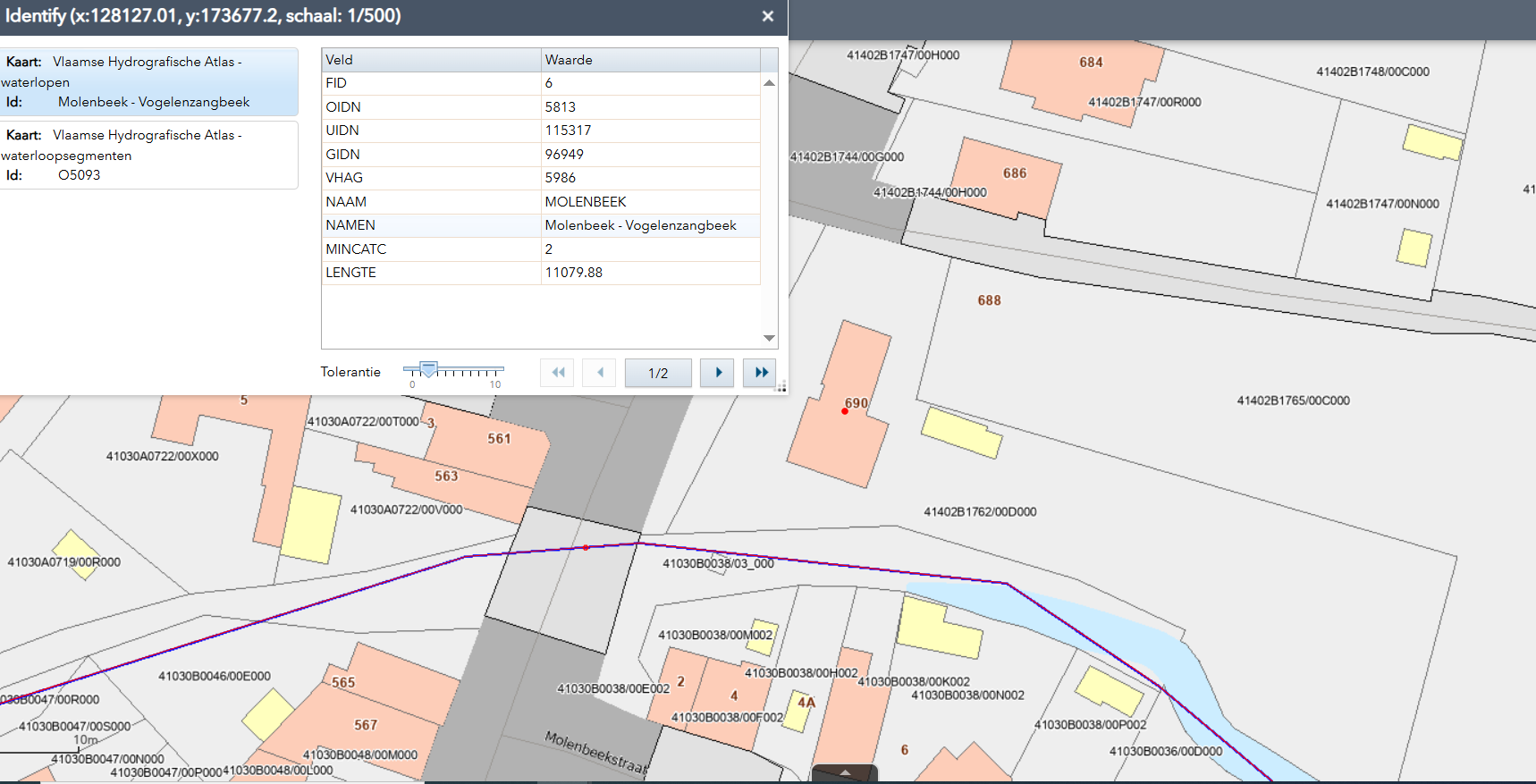
Task: Go to the next identify result
Action: tap(717, 373)
